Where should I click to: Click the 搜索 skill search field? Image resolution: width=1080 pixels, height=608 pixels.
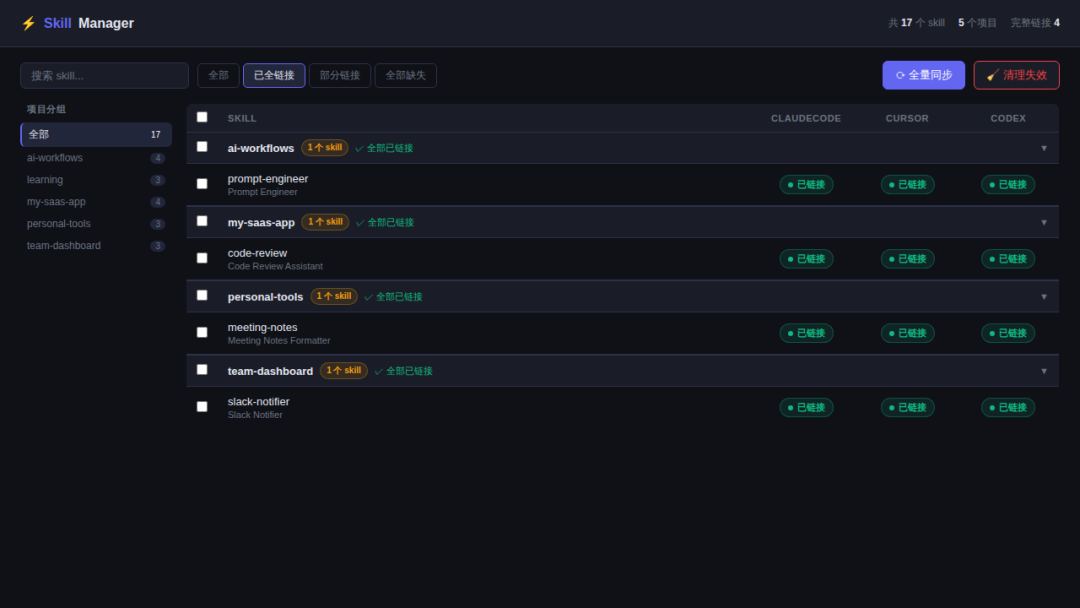pyautogui.click(x=104, y=76)
